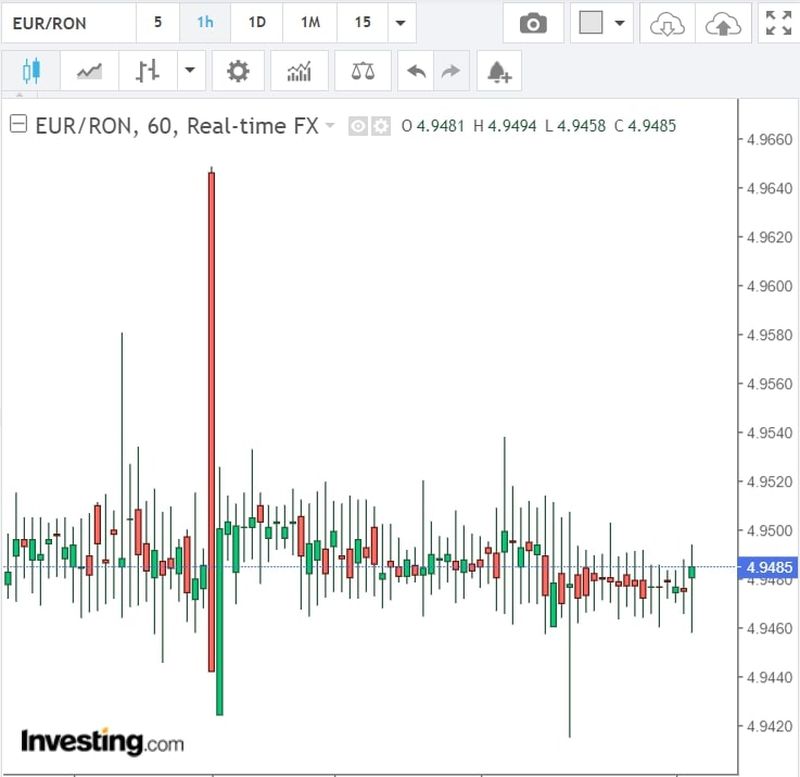Viewport: 800px width, 777px height.
Task: Collapse the EUR/RON legend minus box
Action: click(17, 125)
